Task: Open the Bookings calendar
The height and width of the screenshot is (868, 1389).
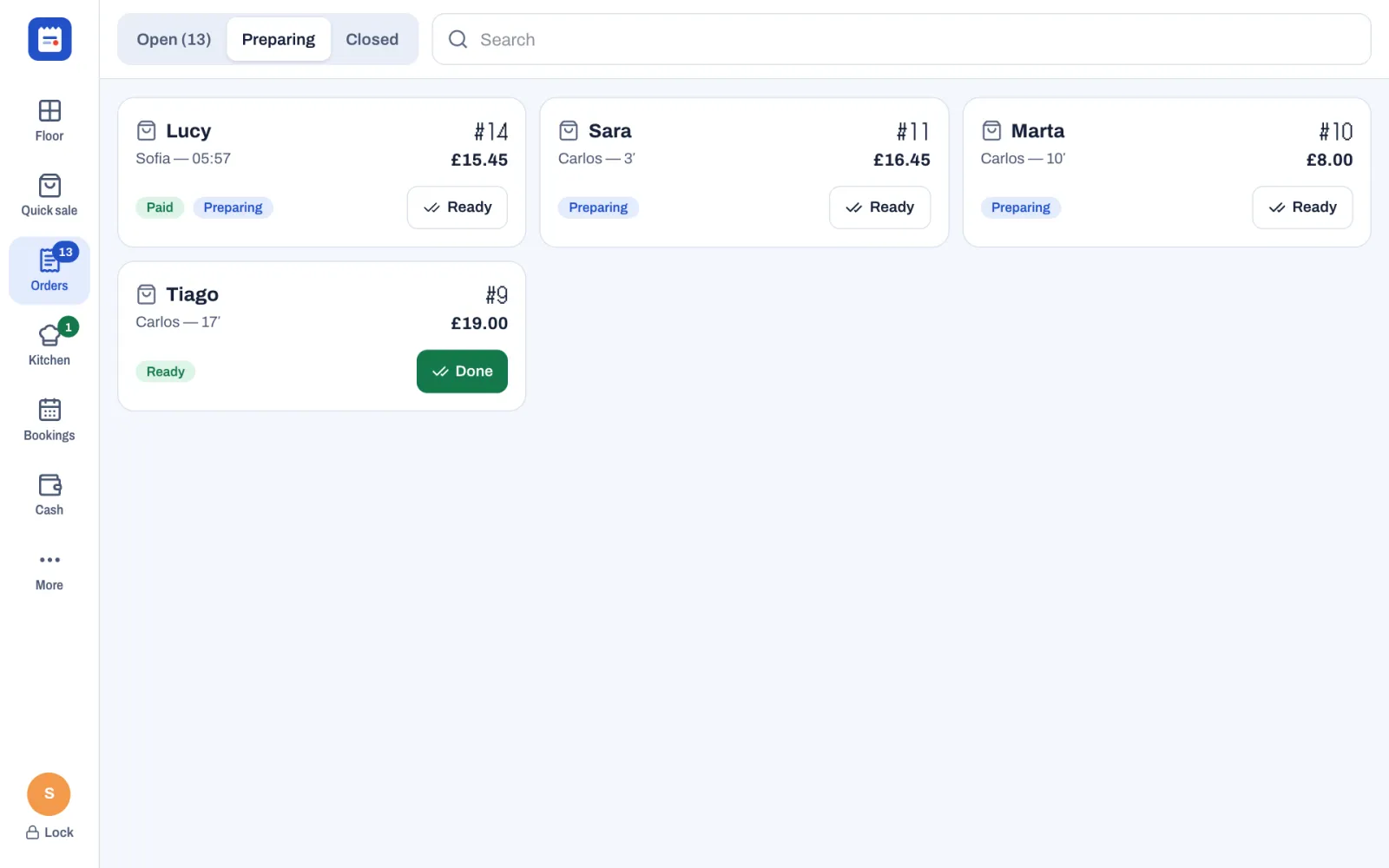Action: click(49, 420)
